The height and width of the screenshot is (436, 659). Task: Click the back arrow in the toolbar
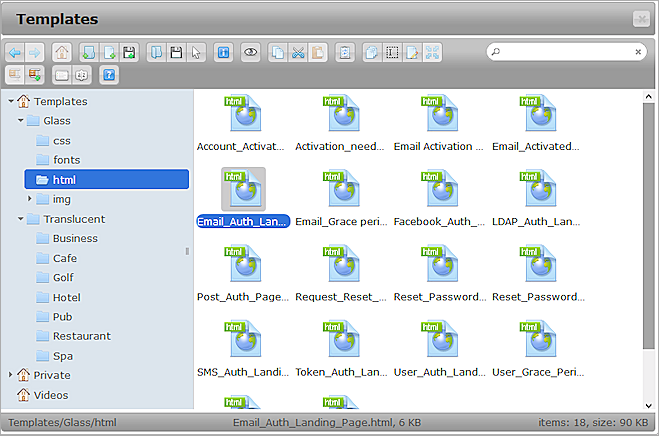(x=14, y=52)
